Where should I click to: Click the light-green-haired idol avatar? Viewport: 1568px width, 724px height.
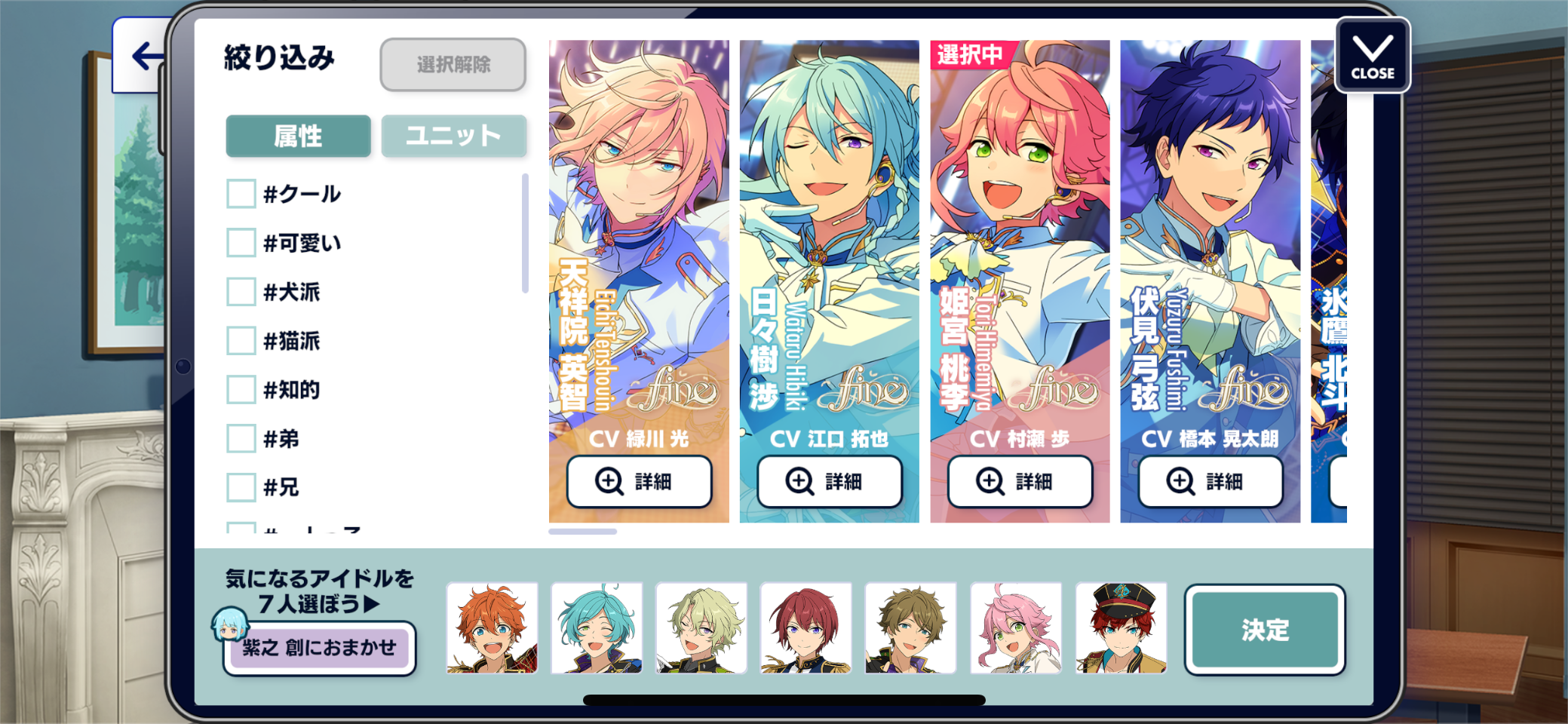[x=701, y=628]
